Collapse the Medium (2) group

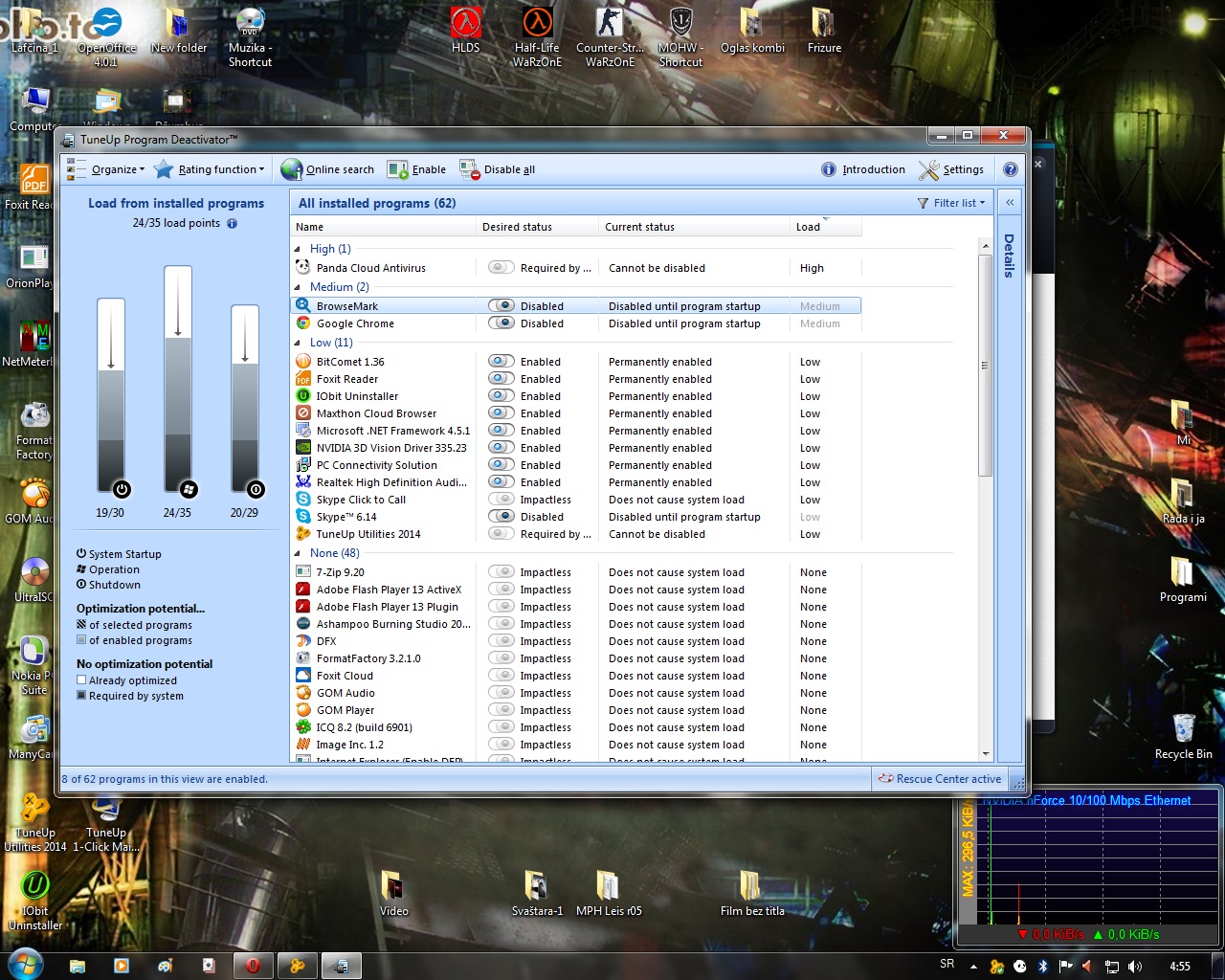tap(297, 287)
